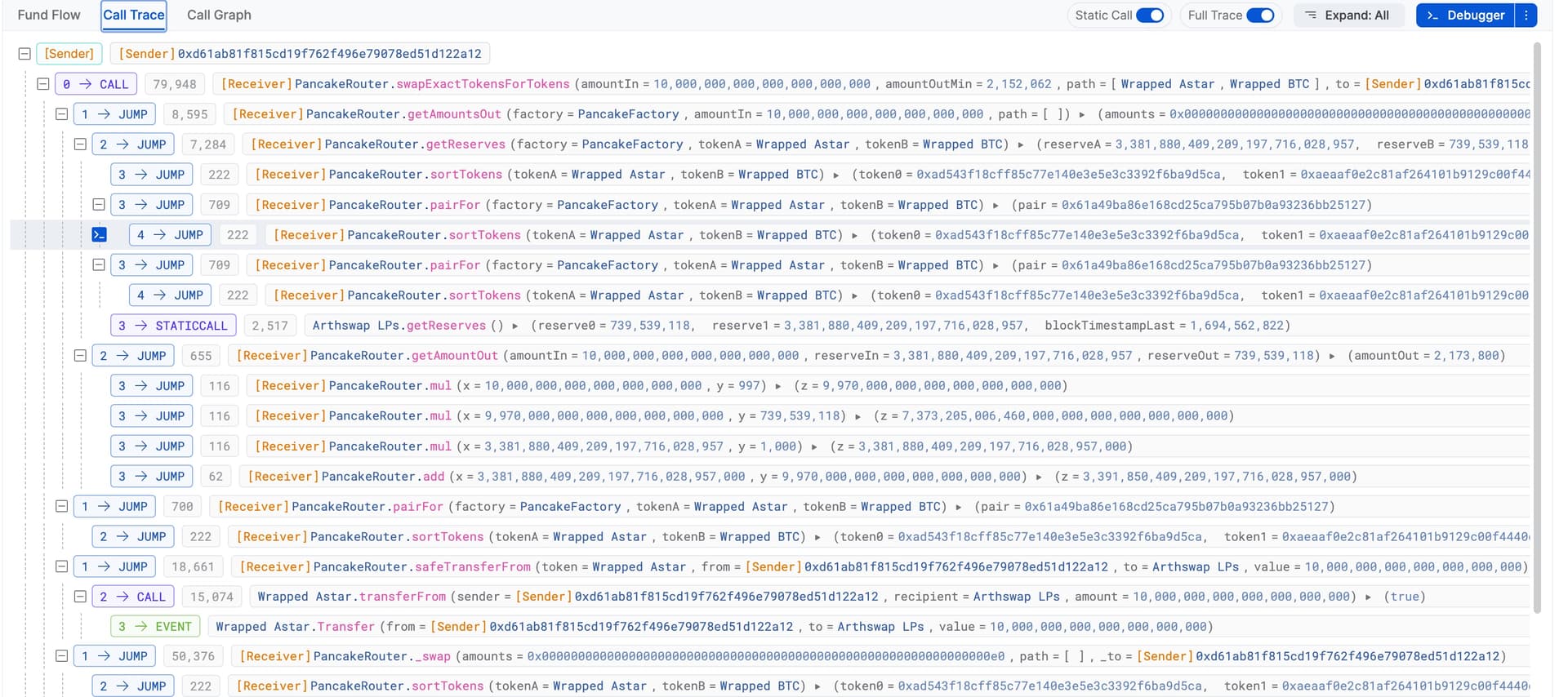Click the vertical scrollbar of the trace

tap(1537, 326)
